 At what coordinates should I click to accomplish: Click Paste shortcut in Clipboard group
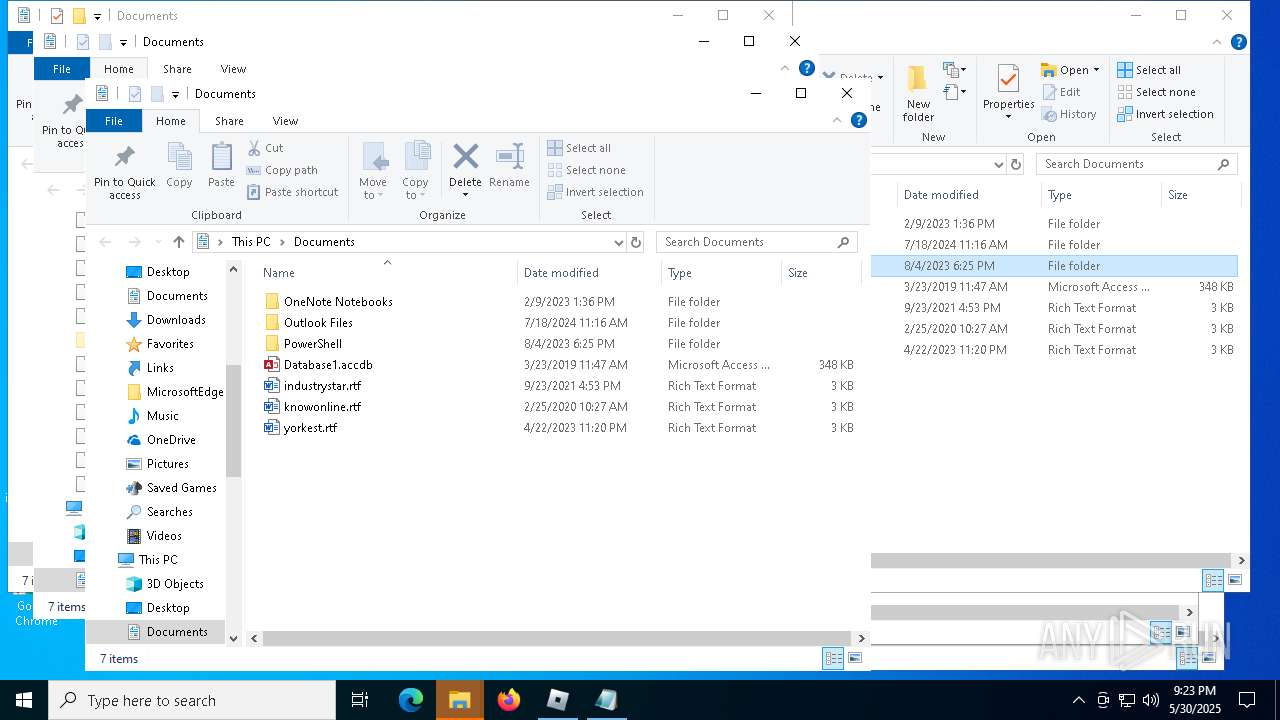point(292,192)
